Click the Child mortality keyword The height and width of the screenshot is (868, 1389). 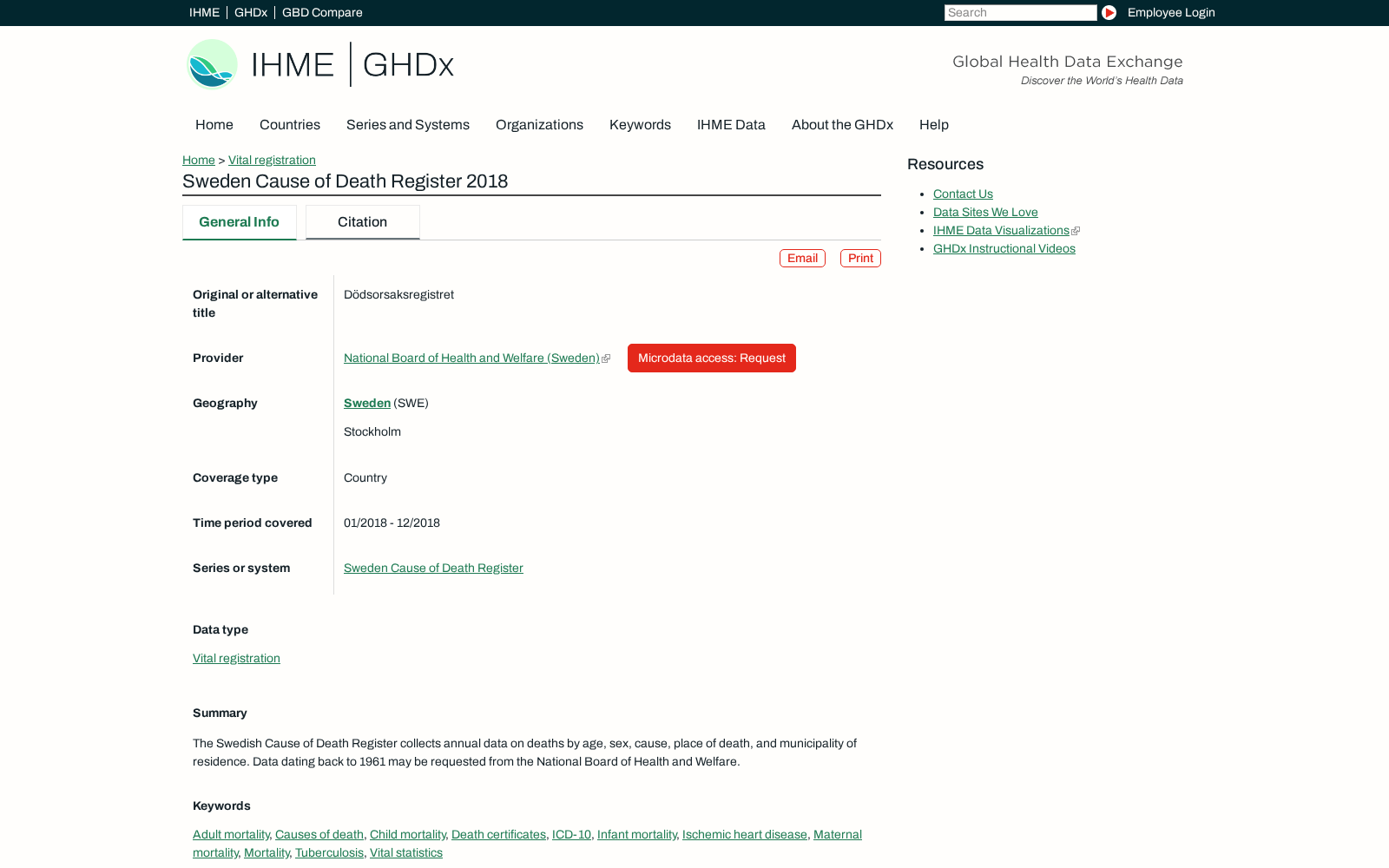(408, 835)
